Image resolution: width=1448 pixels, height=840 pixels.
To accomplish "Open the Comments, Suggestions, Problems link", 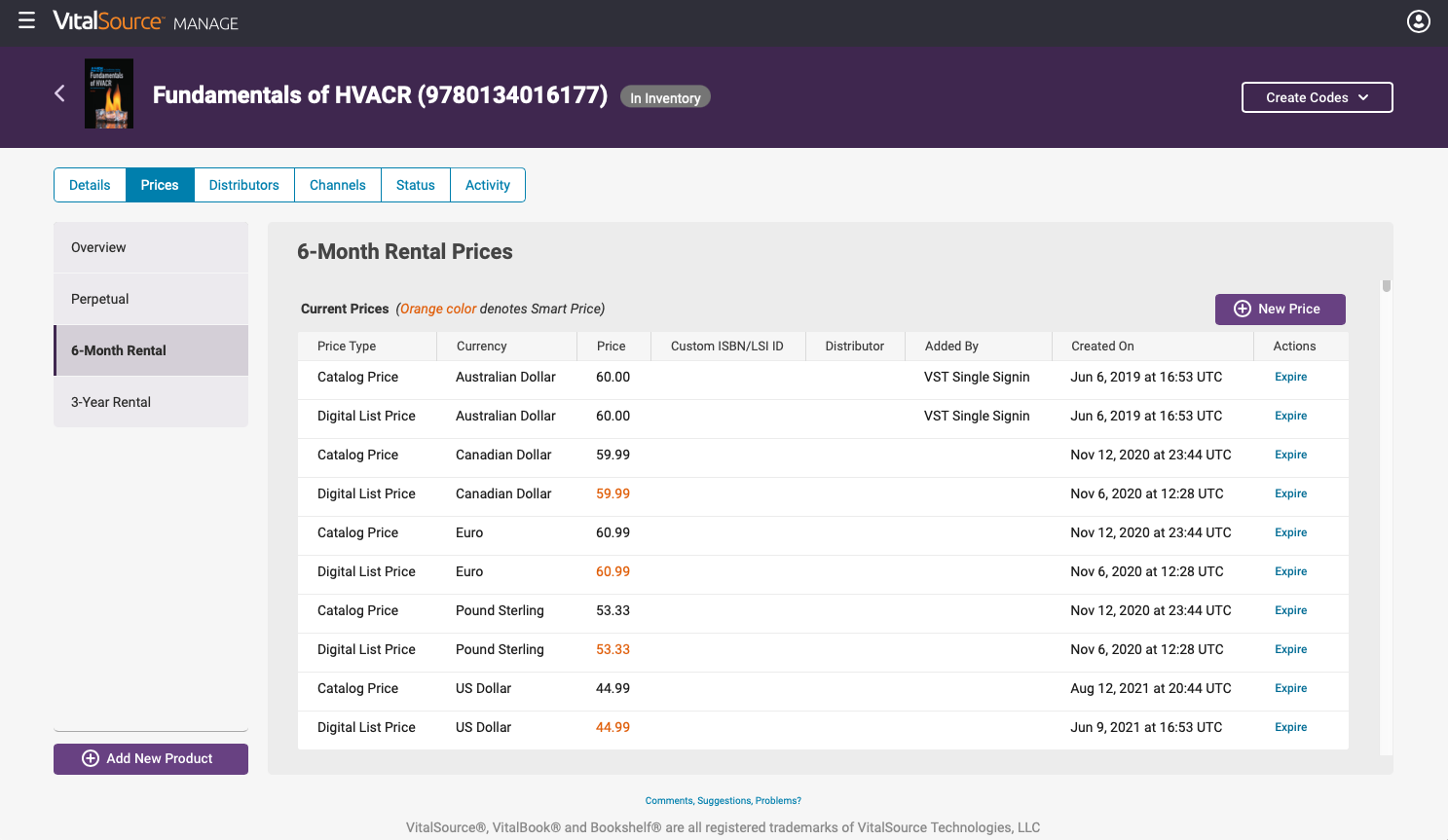I will pos(724,801).
